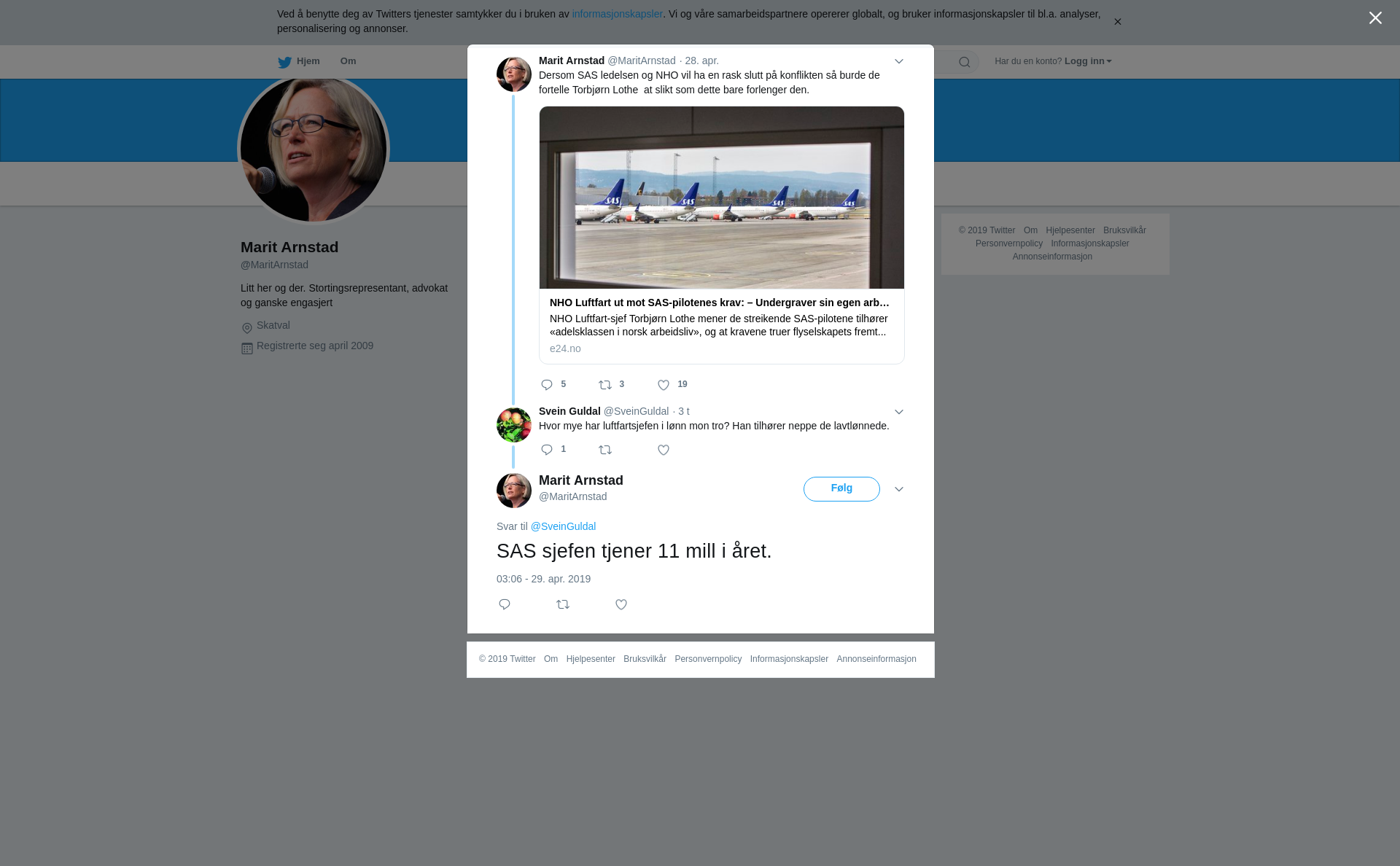The image size is (1400, 866).
Task: Close the tweet overlay with the X
Action: click(x=1375, y=18)
